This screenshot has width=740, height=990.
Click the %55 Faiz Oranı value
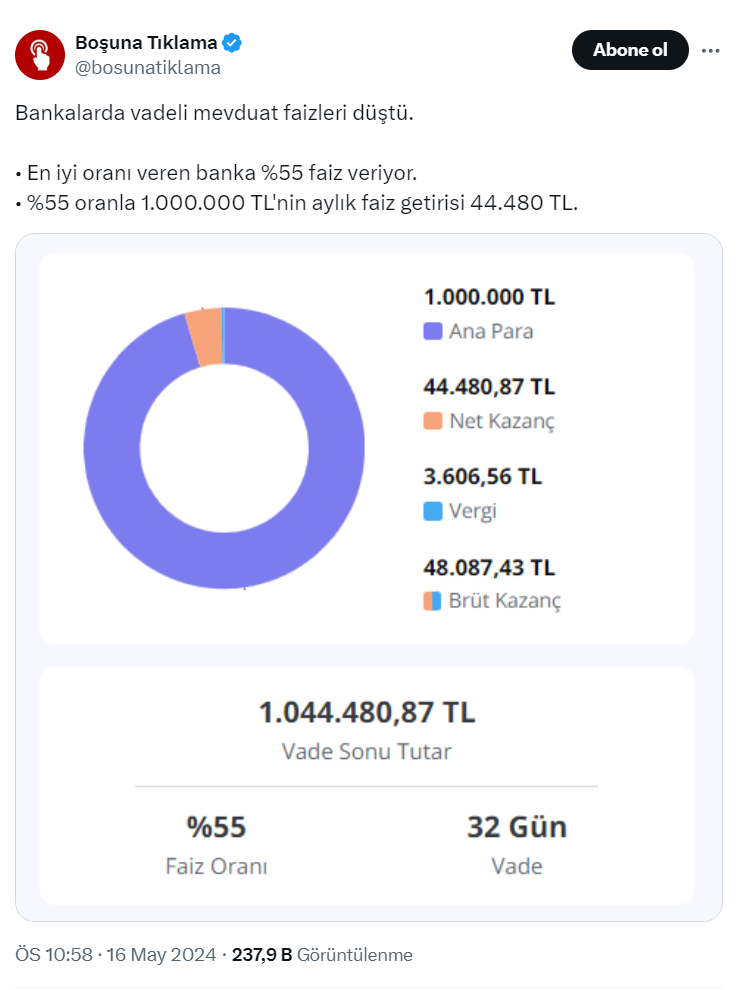tap(216, 828)
